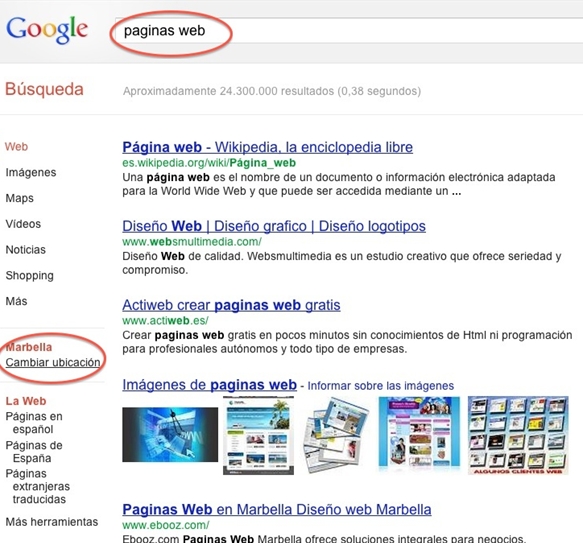583x543 pixels.
Task: Open the Página web Wikipedia result
Action: [x=267, y=147]
